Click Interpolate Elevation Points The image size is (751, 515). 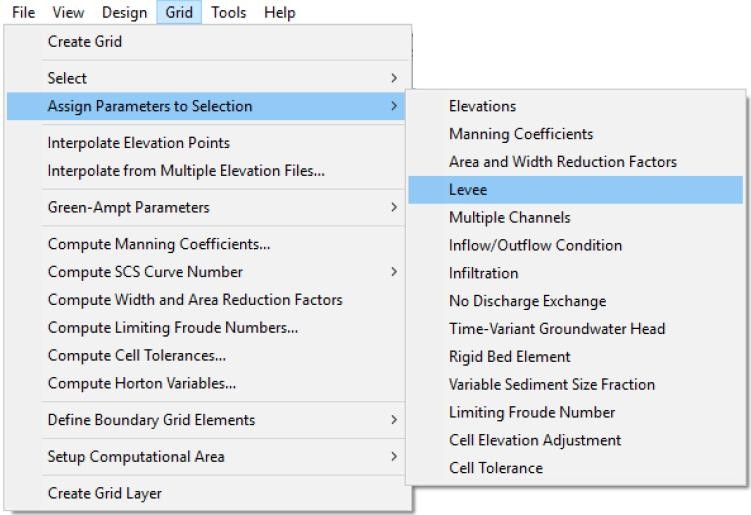click(x=138, y=143)
